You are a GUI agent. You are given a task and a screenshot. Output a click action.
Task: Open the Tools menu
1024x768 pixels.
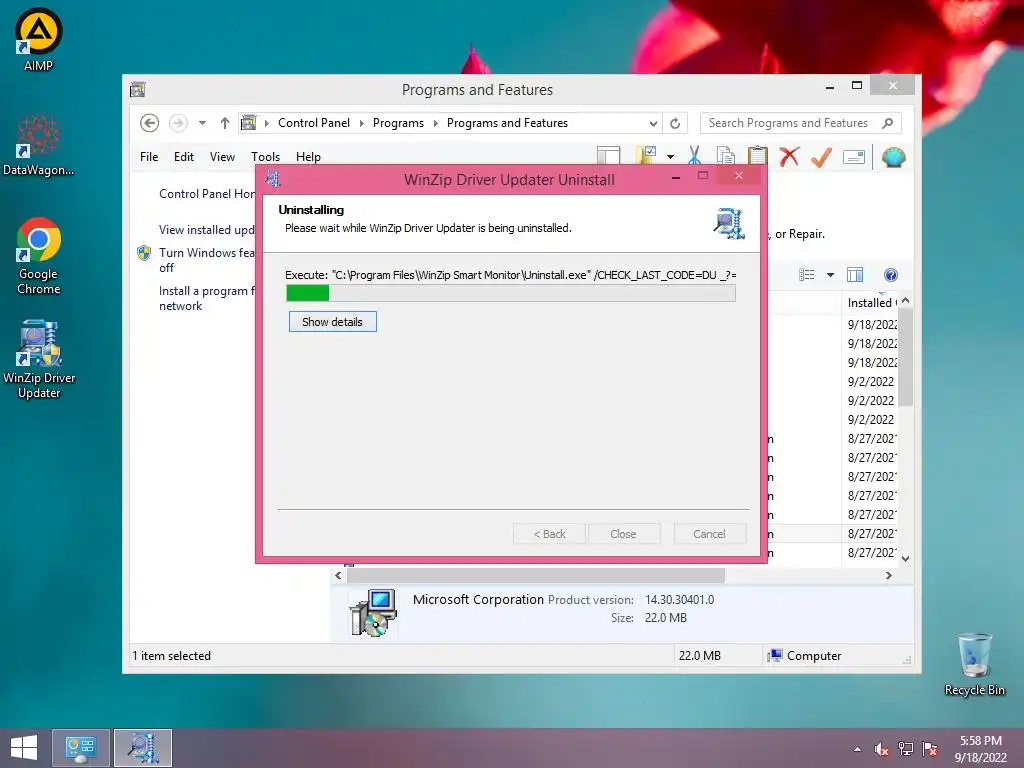(x=265, y=157)
